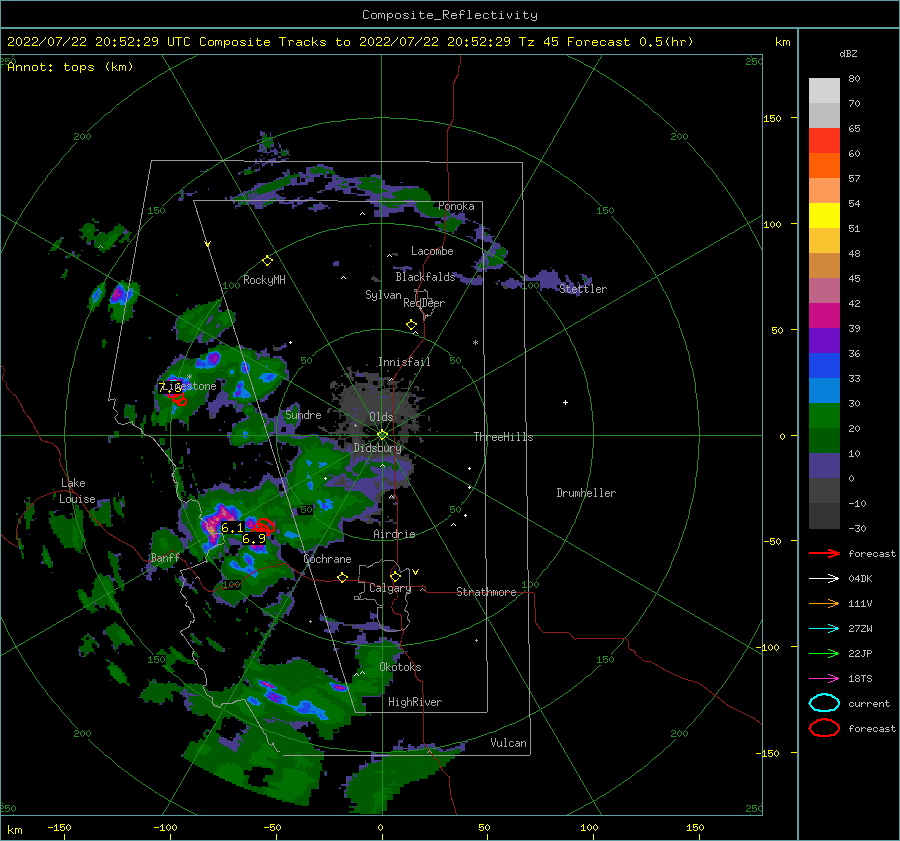Click the yellow diamond marker below Cochrane
This screenshot has width=900, height=841.
click(x=343, y=578)
